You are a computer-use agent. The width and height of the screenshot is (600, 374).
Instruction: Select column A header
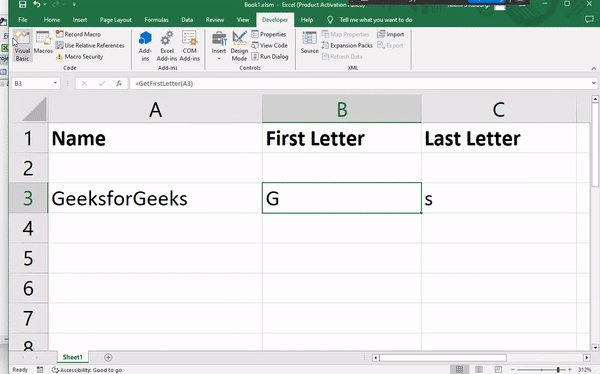[x=155, y=109]
